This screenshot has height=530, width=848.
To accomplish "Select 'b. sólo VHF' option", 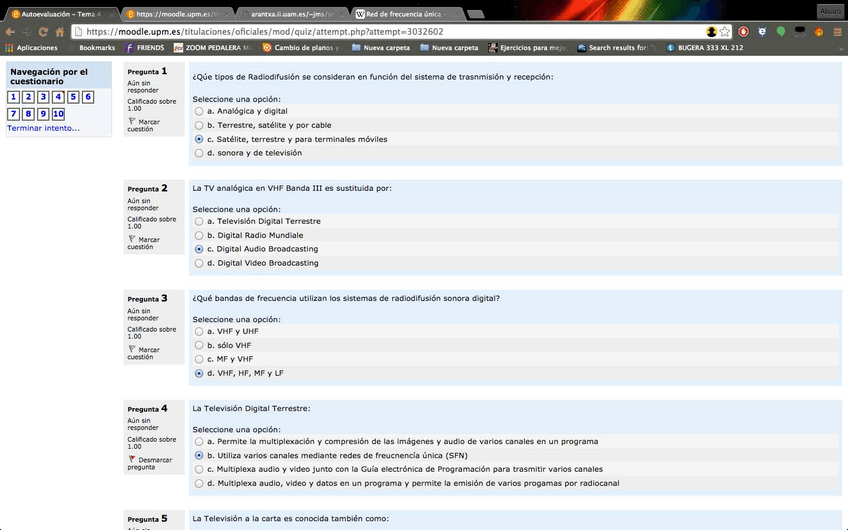I will (199, 345).
